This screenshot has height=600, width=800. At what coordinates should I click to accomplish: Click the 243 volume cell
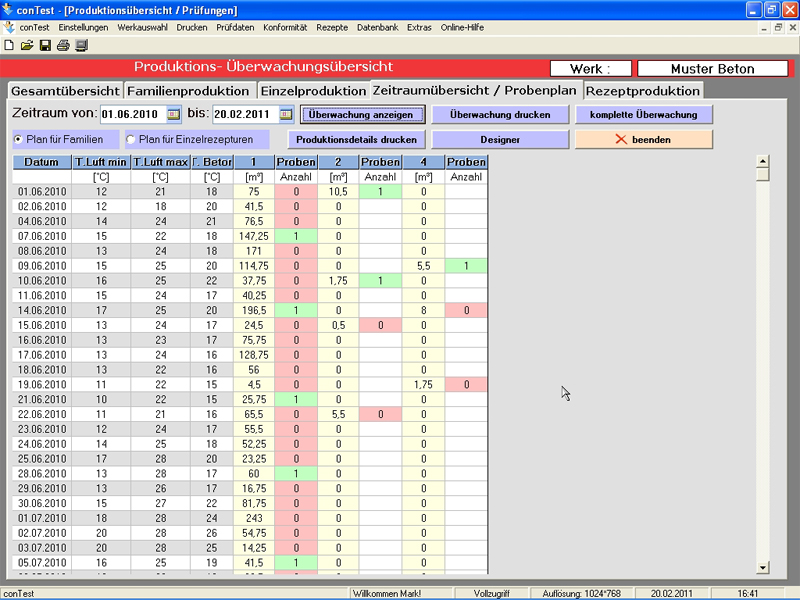254,518
